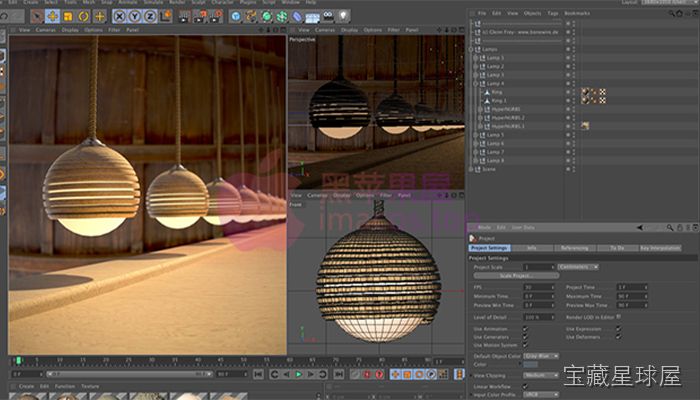Click the red Record Active Objects button
The height and width of the screenshot is (400, 700).
coord(367,375)
